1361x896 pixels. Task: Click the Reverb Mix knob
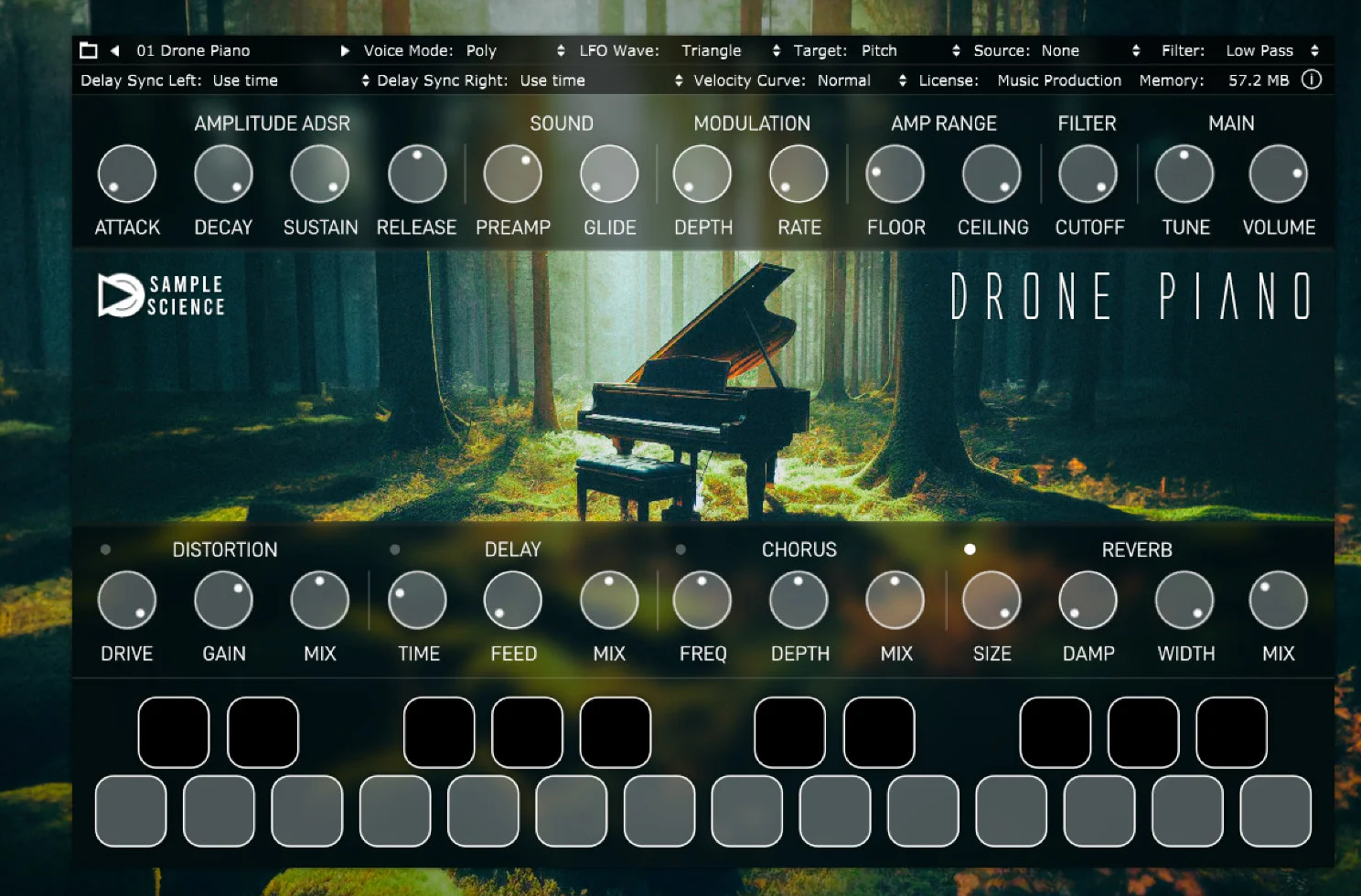(x=1278, y=601)
